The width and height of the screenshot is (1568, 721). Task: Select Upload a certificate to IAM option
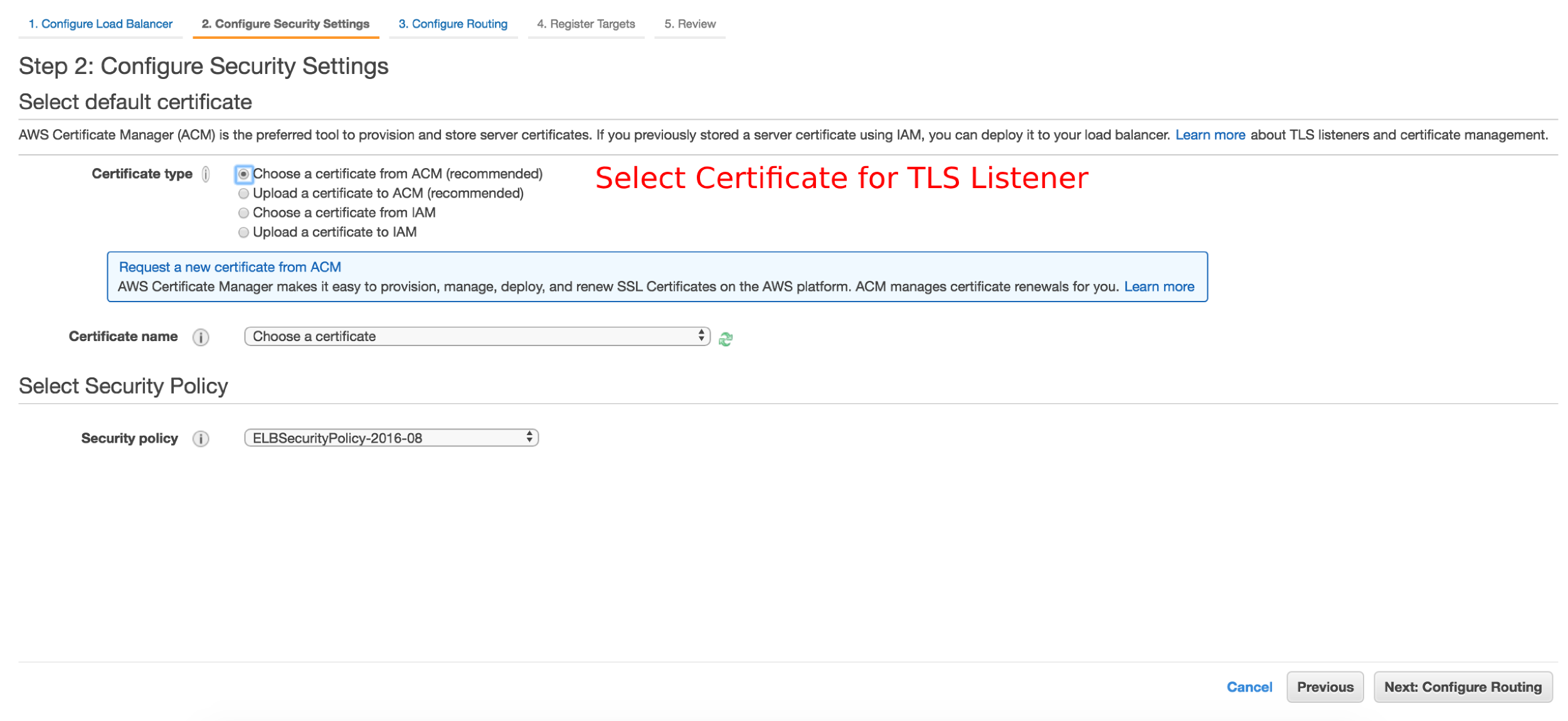tap(244, 233)
